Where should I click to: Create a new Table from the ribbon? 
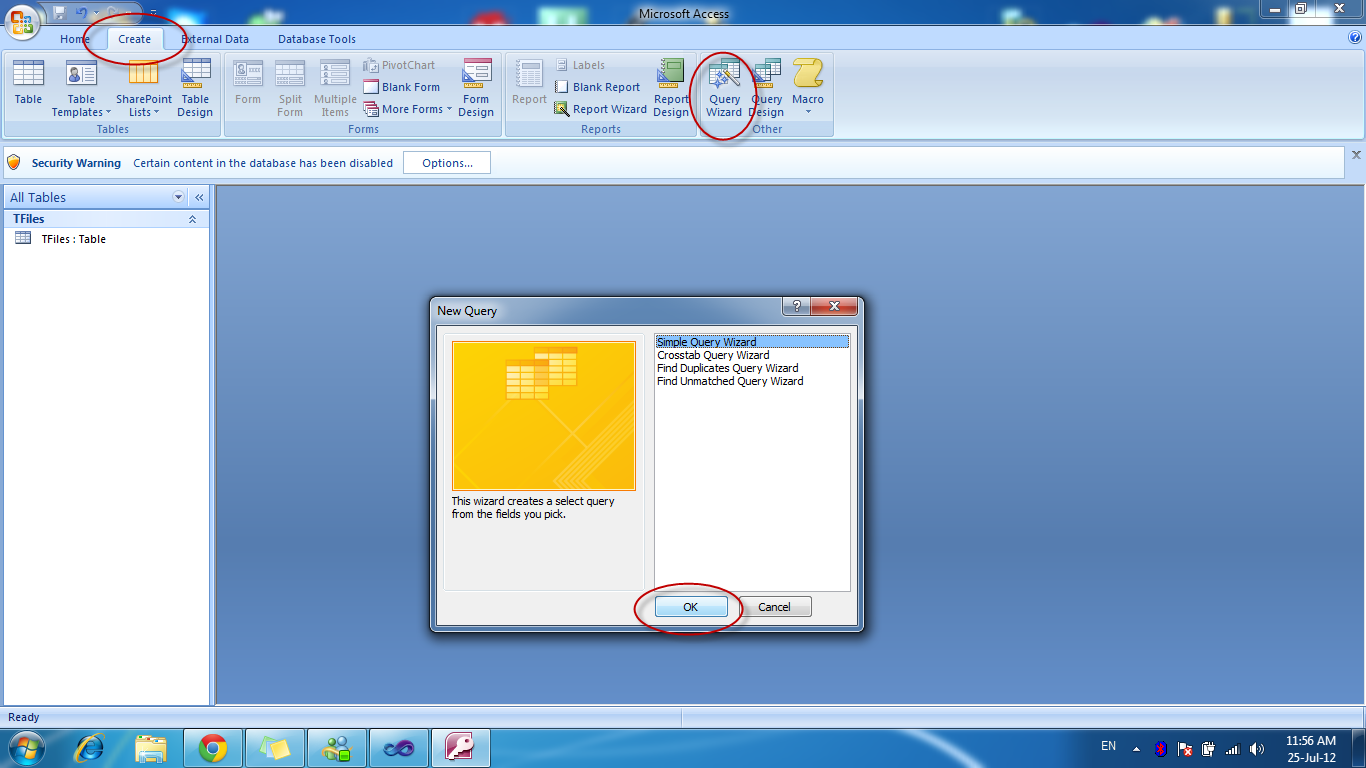[28, 83]
